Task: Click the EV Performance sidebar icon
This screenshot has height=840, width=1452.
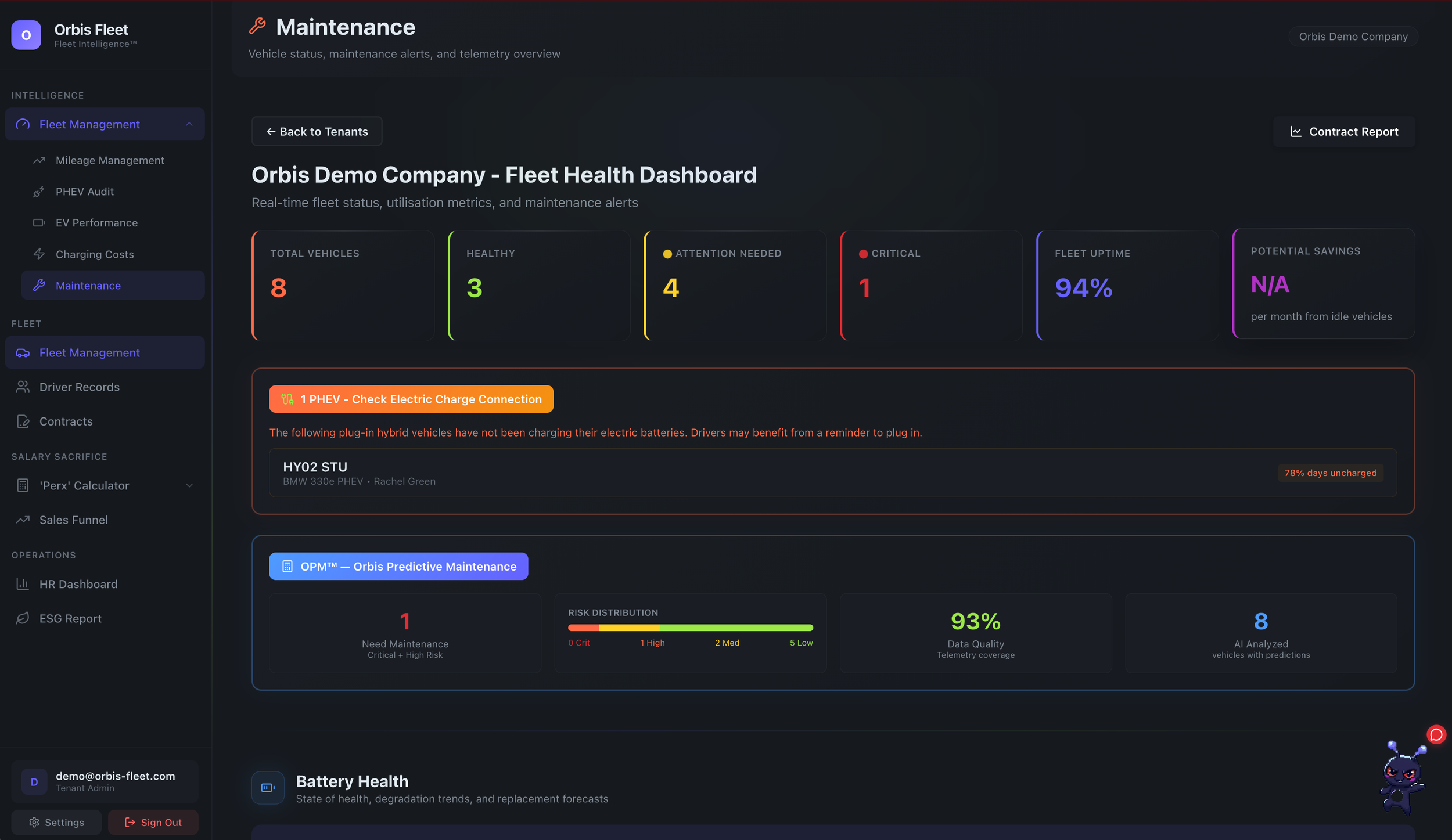Action: pyautogui.click(x=39, y=222)
